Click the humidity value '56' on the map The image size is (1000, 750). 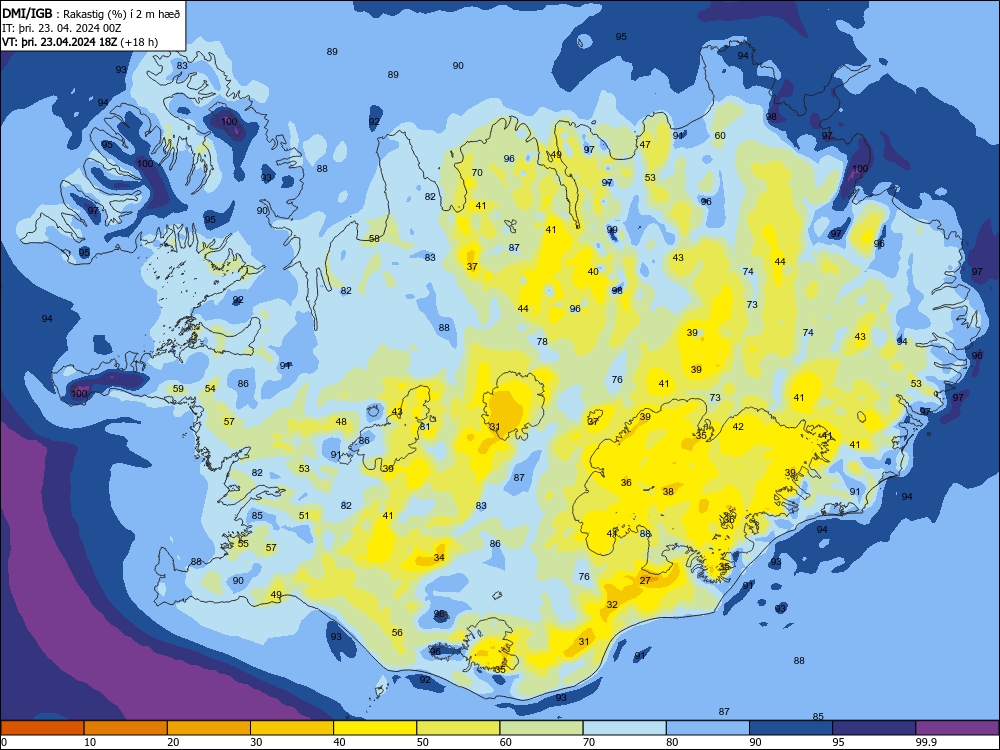(397, 633)
